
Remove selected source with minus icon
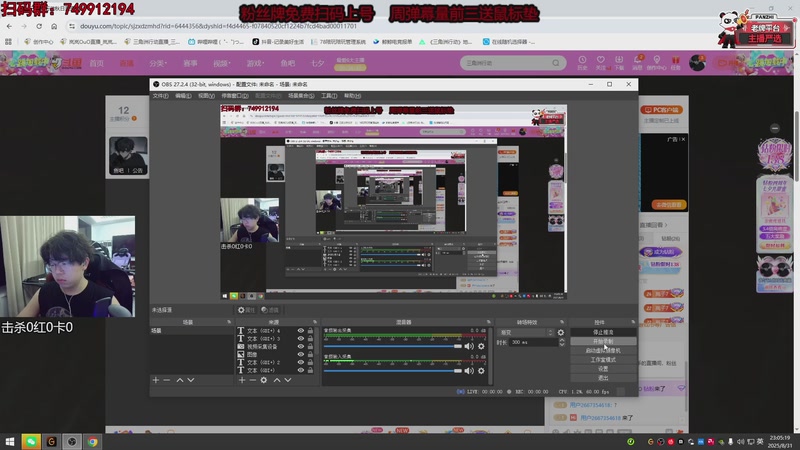(253, 380)
